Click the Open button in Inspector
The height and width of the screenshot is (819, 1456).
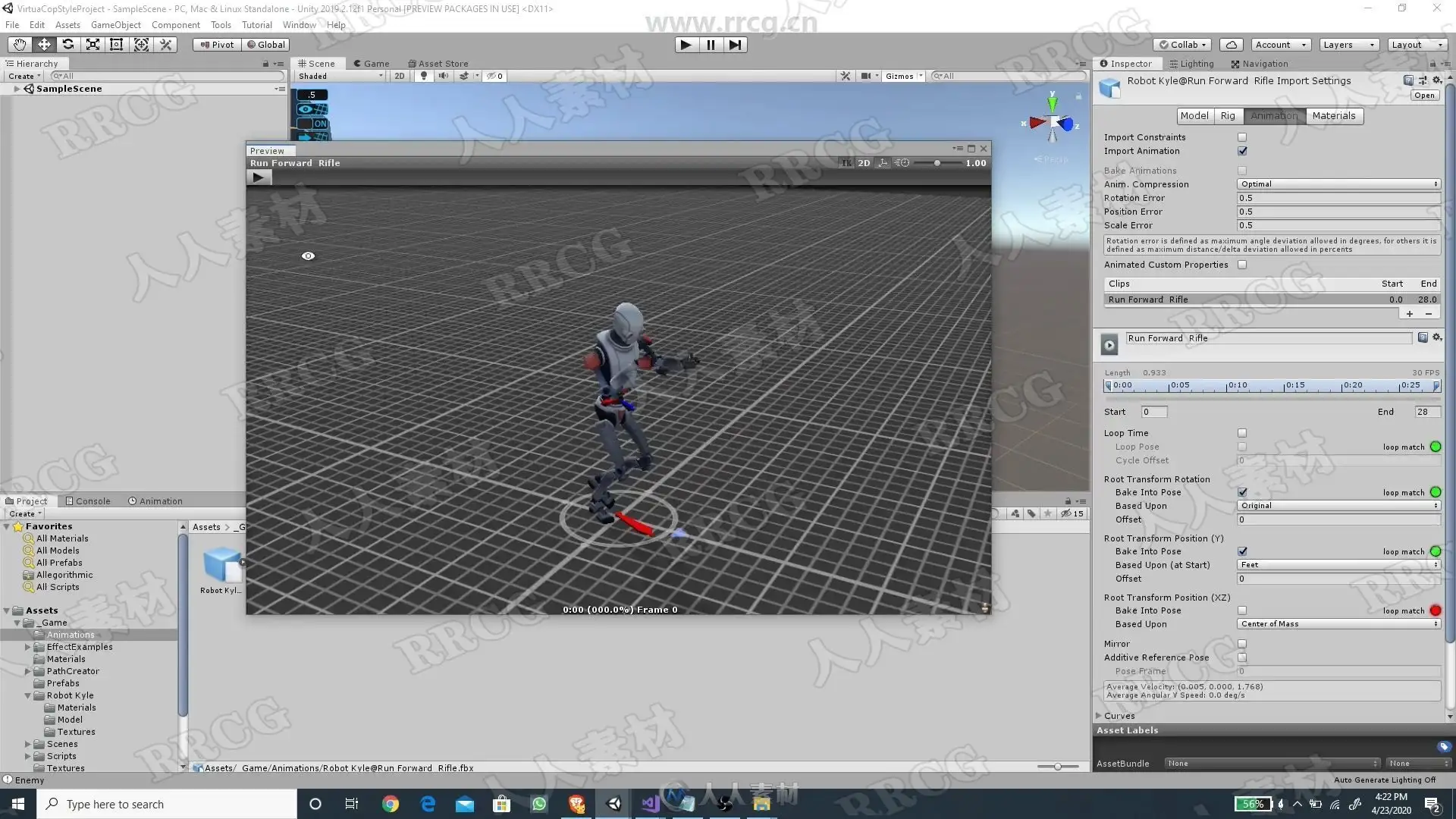[x=1424, y=96]
